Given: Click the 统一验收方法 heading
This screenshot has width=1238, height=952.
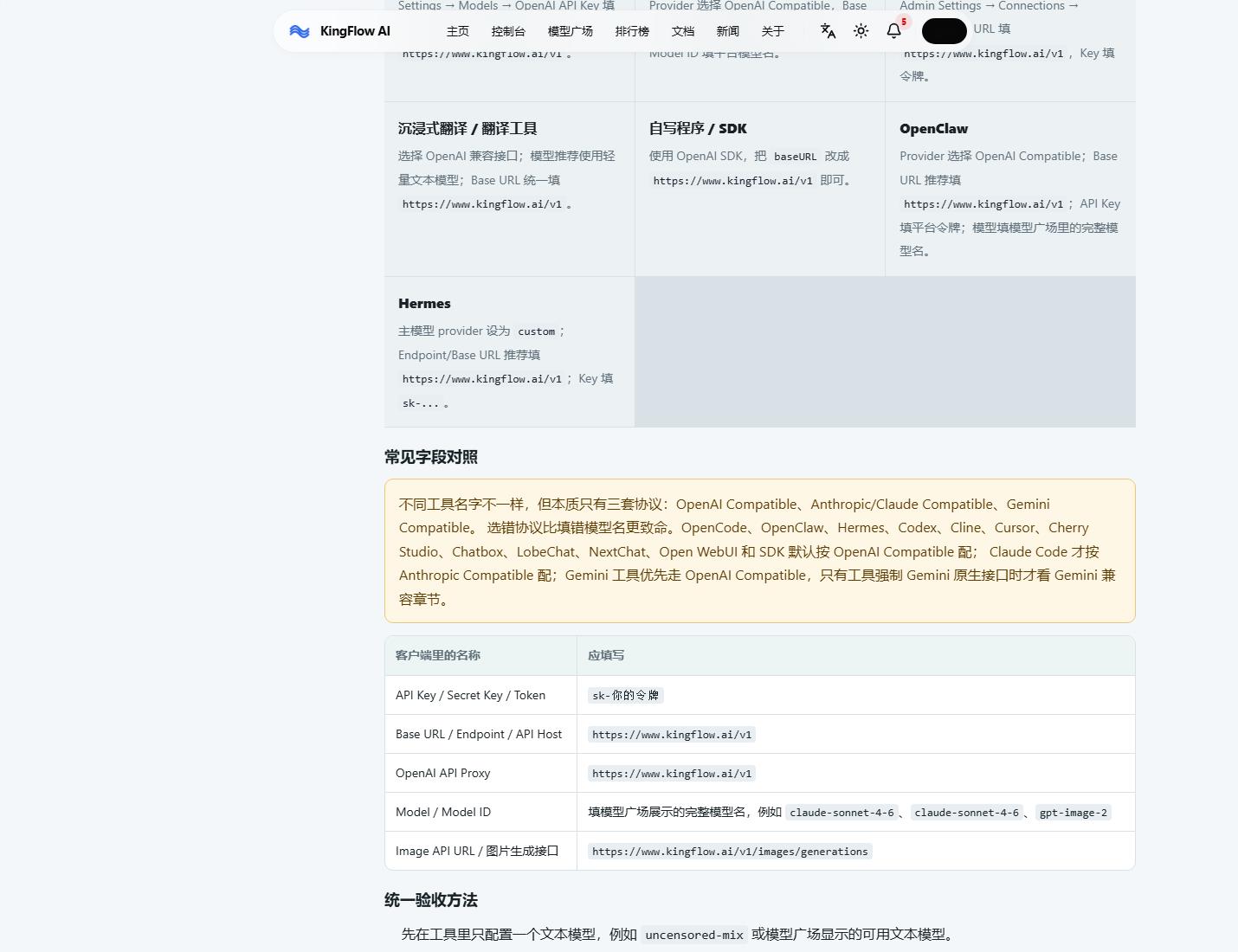Looking at the screenshot, I should [431, 900].
